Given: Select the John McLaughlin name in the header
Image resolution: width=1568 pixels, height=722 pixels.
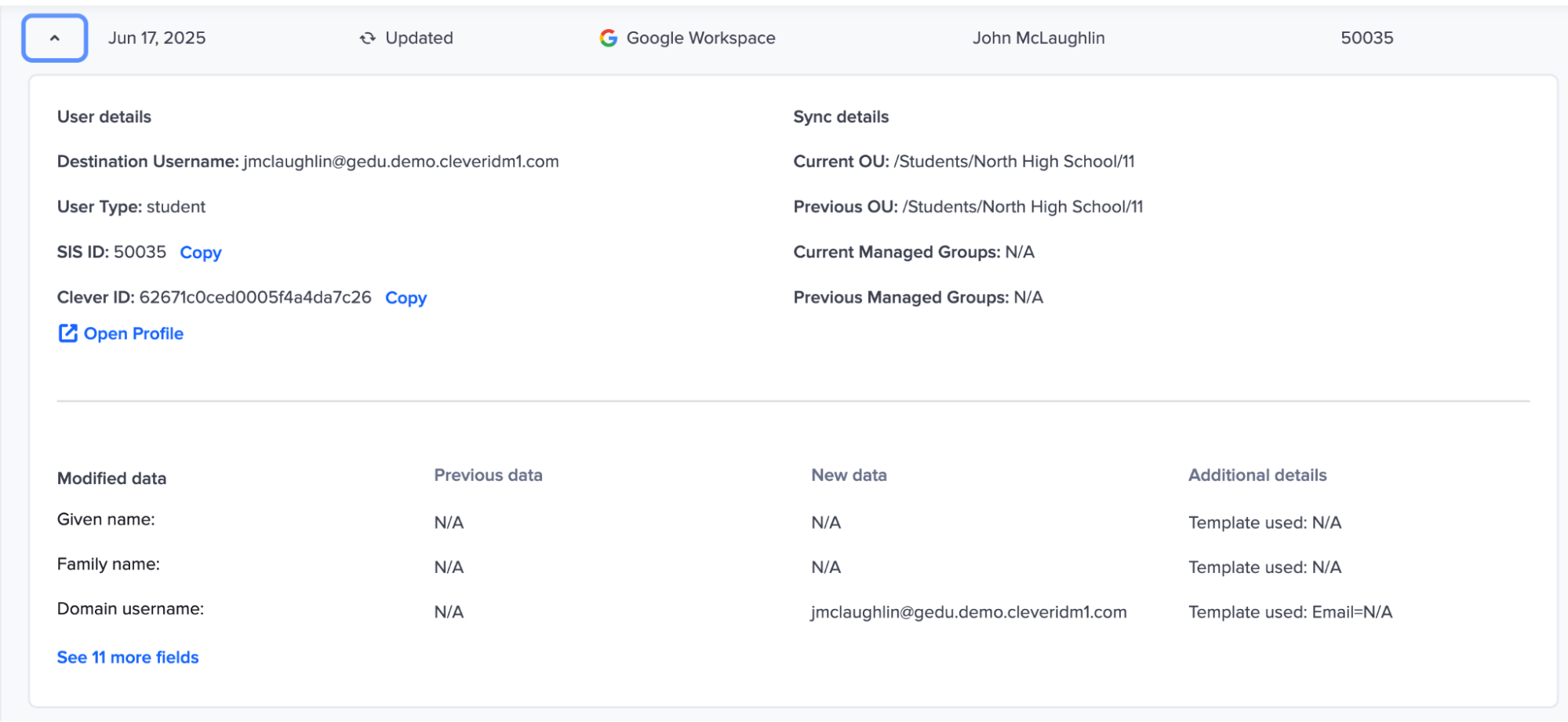Looking at the screenshot, I should (x=1039, y=37).
